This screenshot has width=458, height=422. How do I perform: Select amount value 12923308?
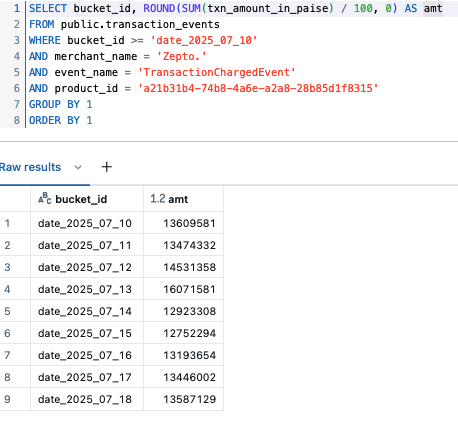(189, 311)
